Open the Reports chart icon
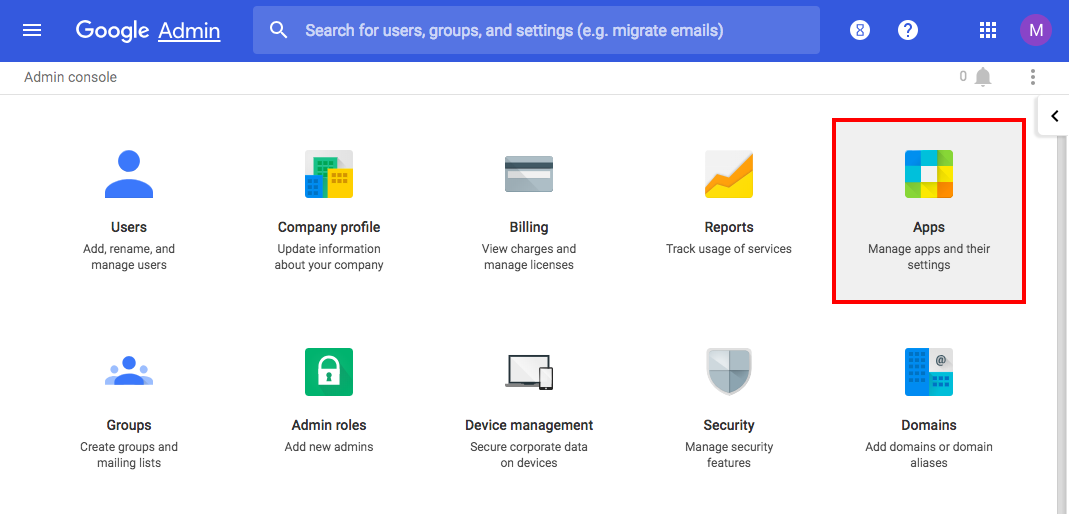The height and width of the screenshot is (514, 1069). pos(729,174)
